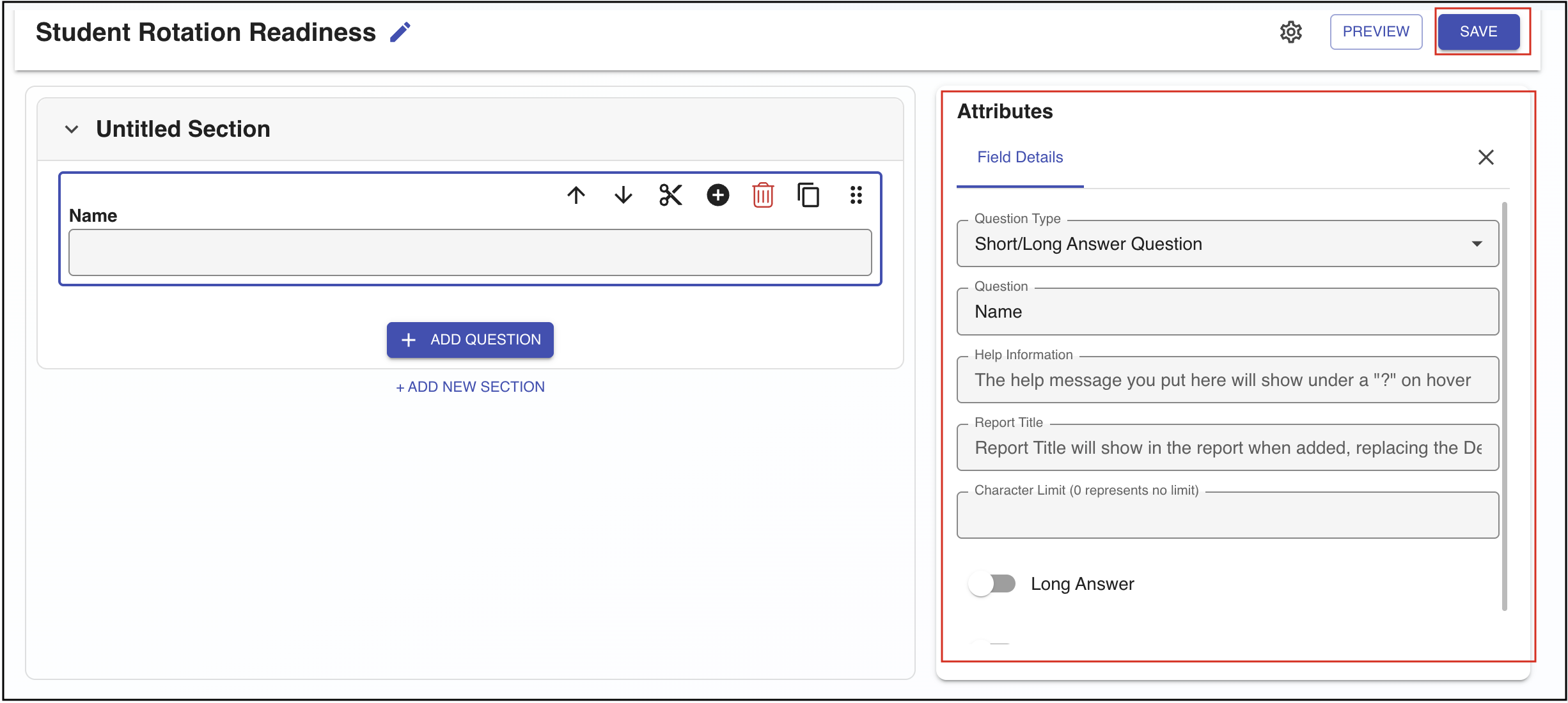Click the PREVIEW button
1568x703 pixels.
(x=1376, y=32)
